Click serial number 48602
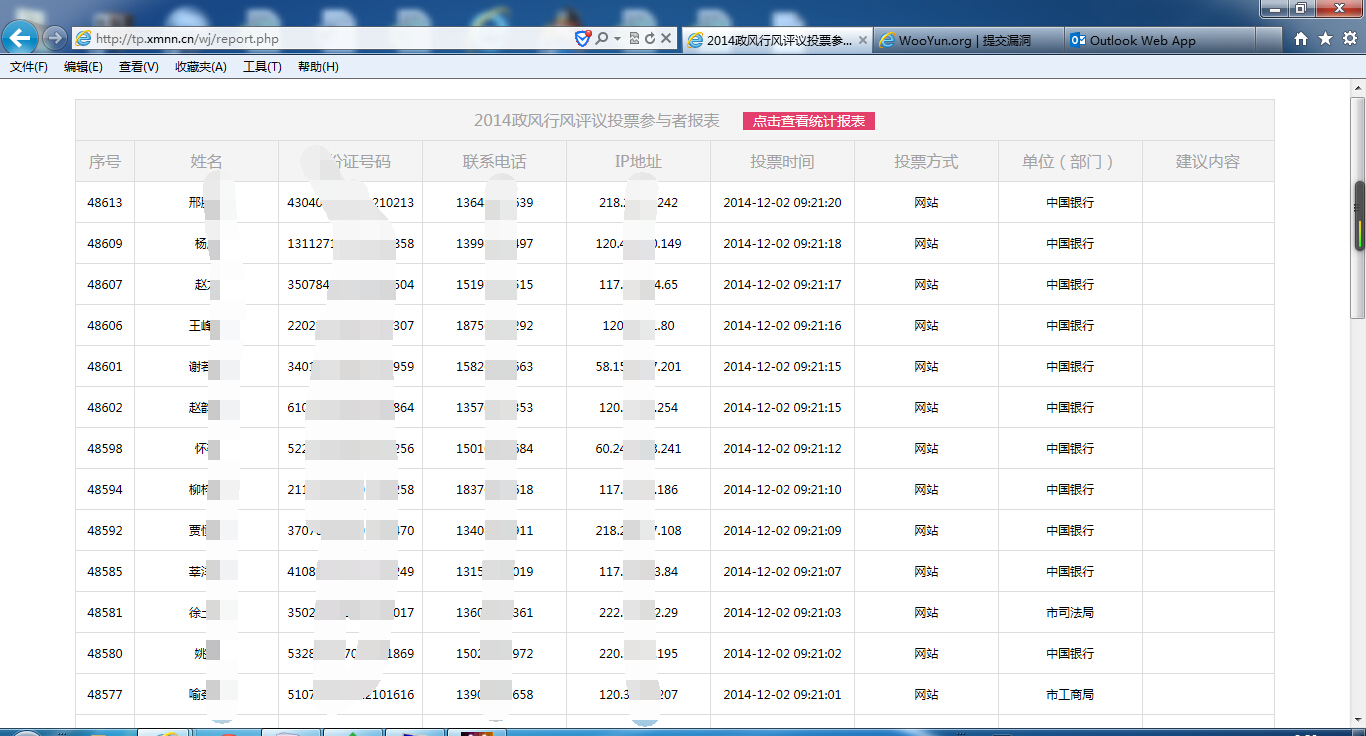Screen dimensions: 1366x736 pyautogui.click(x=105, y=407)
